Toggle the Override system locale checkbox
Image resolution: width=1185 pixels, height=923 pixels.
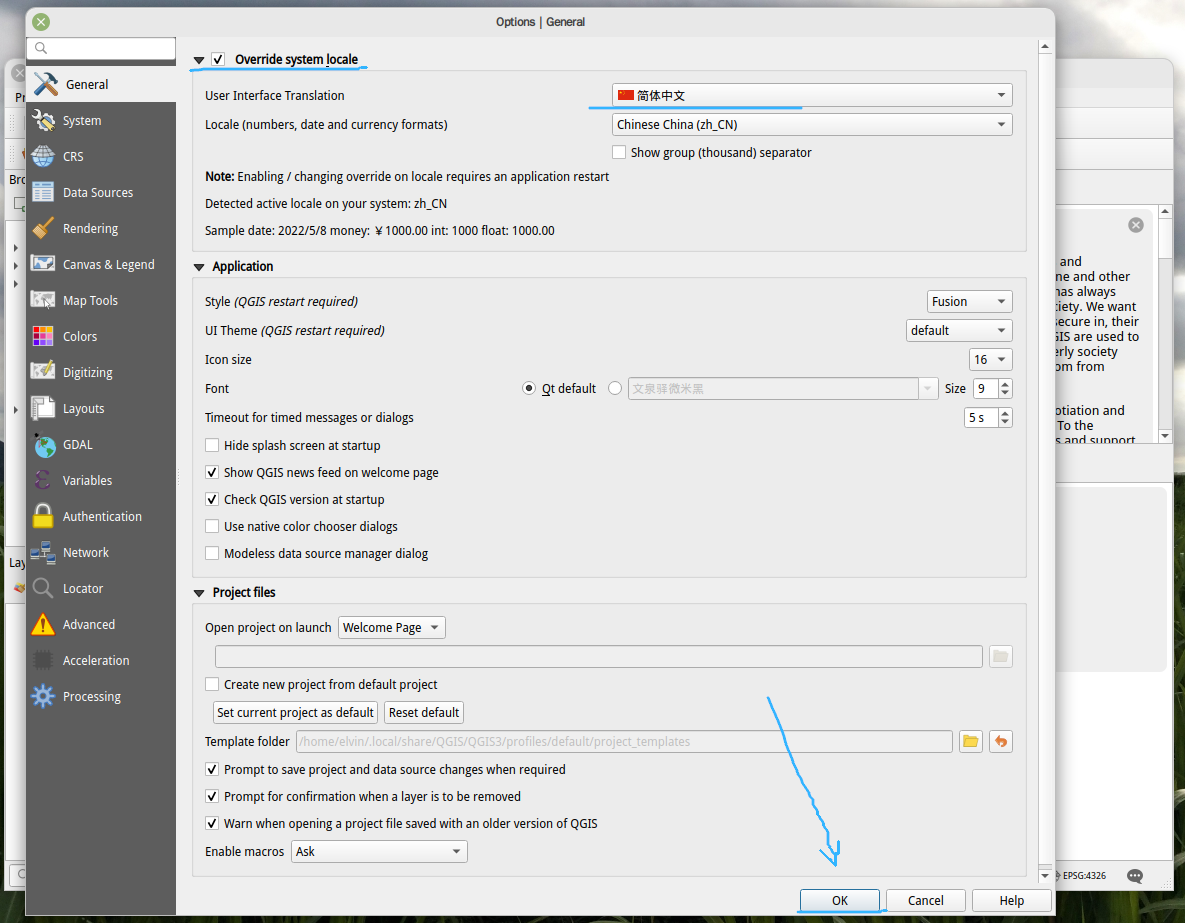[x=218, y=59]
